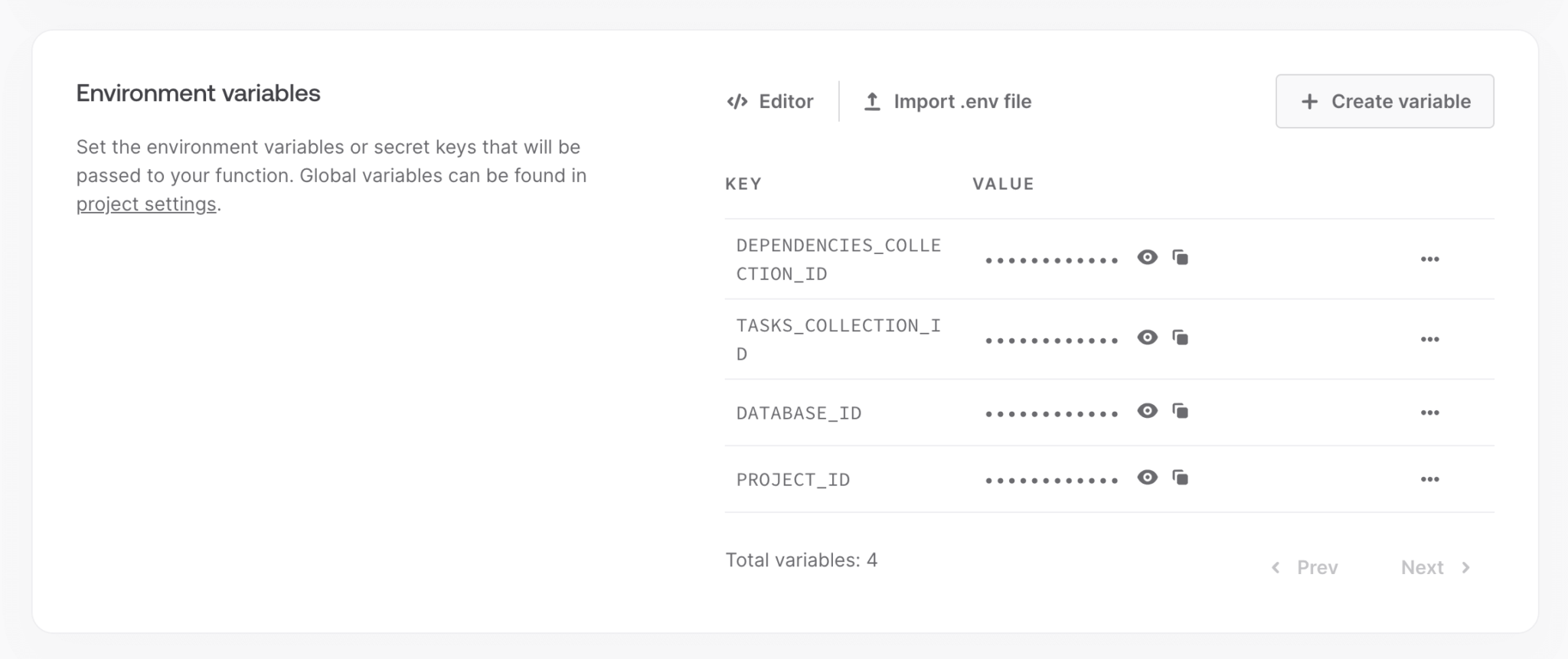Toggle visibility of the DATABASE_ID value
The height and width of the screenshot is (659, 1568).
pos(1147,411)
